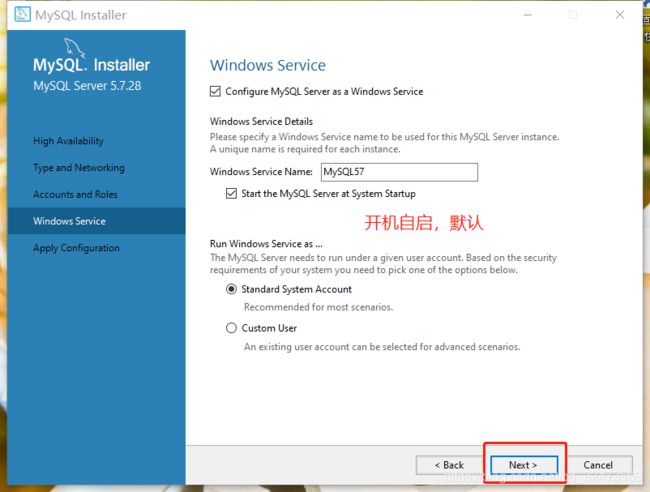Open the Accounts and Roles step
This screenshot has height=492, width=650.
point(75,194)
